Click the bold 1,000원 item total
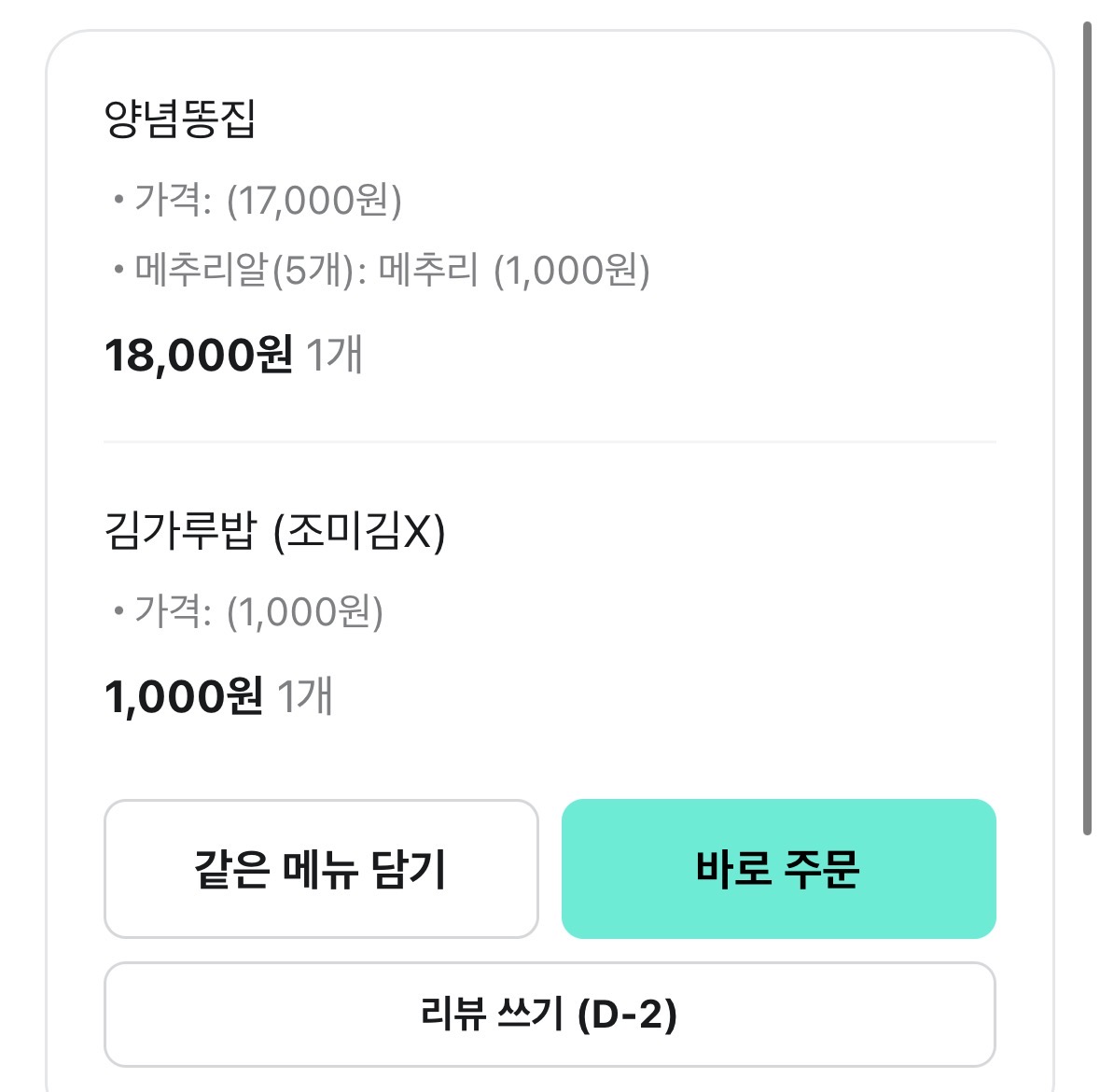Screen dimensions: 1100x1092 [184, 697]
